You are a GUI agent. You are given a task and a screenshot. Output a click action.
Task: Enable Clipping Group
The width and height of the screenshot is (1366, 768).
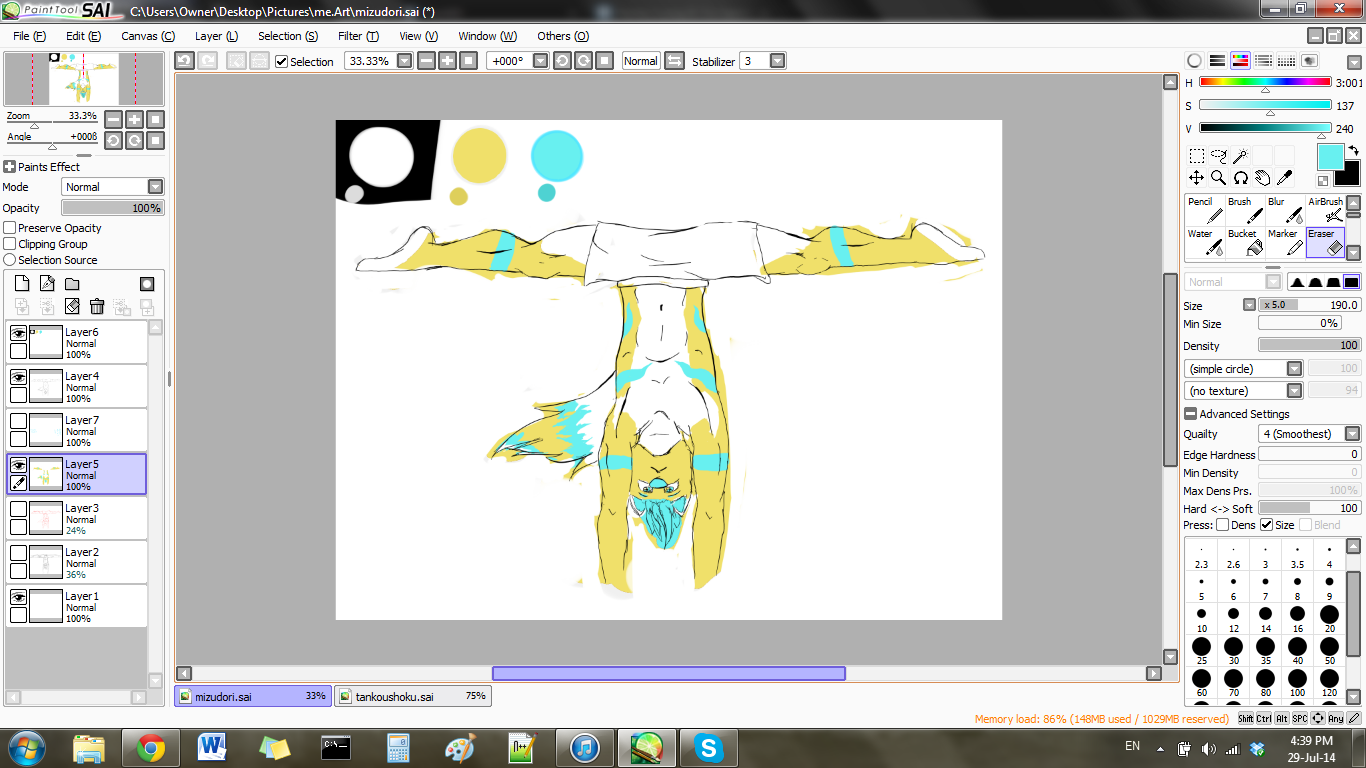coord(10,244)
